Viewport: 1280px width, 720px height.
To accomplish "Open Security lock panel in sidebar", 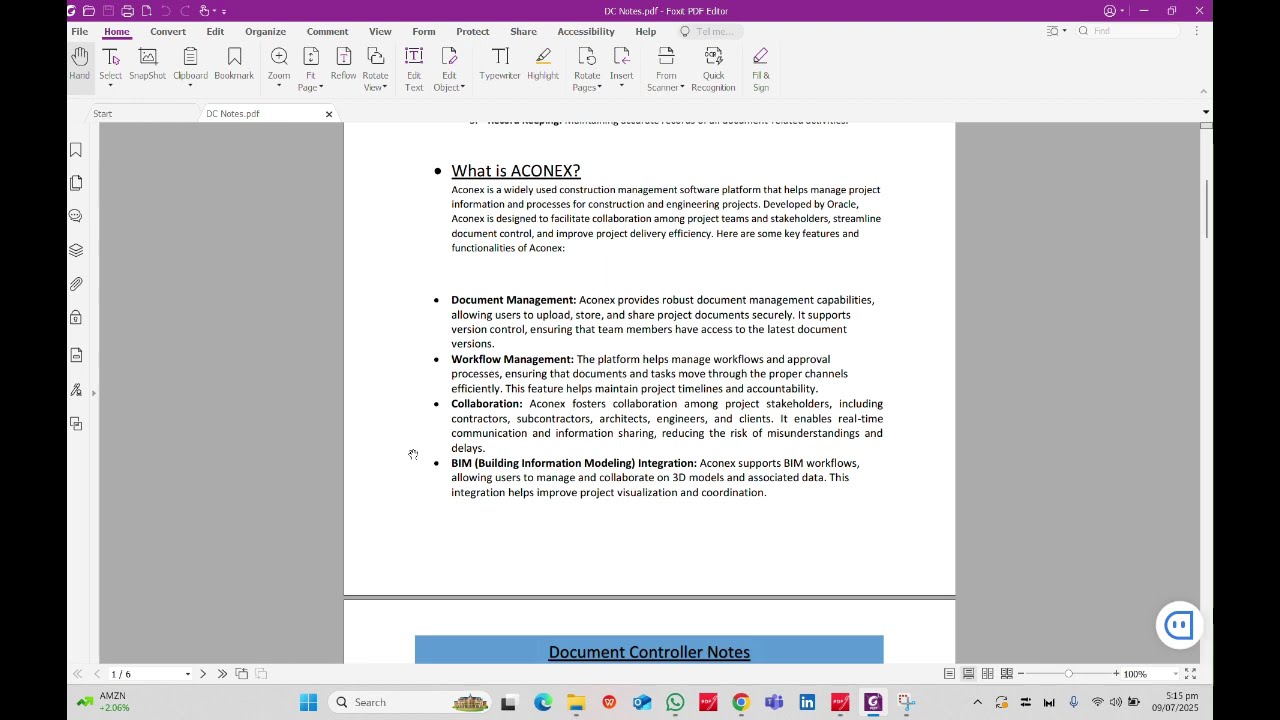I will (x=76, y=318).
